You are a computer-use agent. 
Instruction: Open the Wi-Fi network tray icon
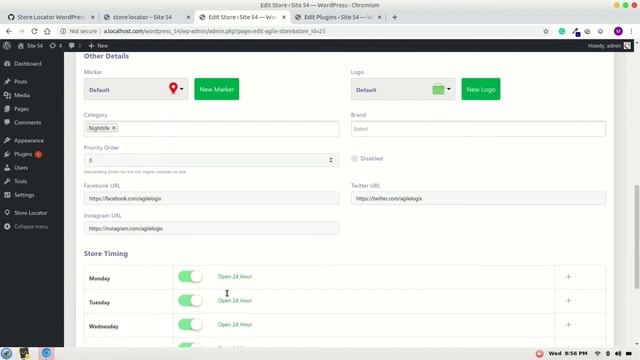pos(597,353)
